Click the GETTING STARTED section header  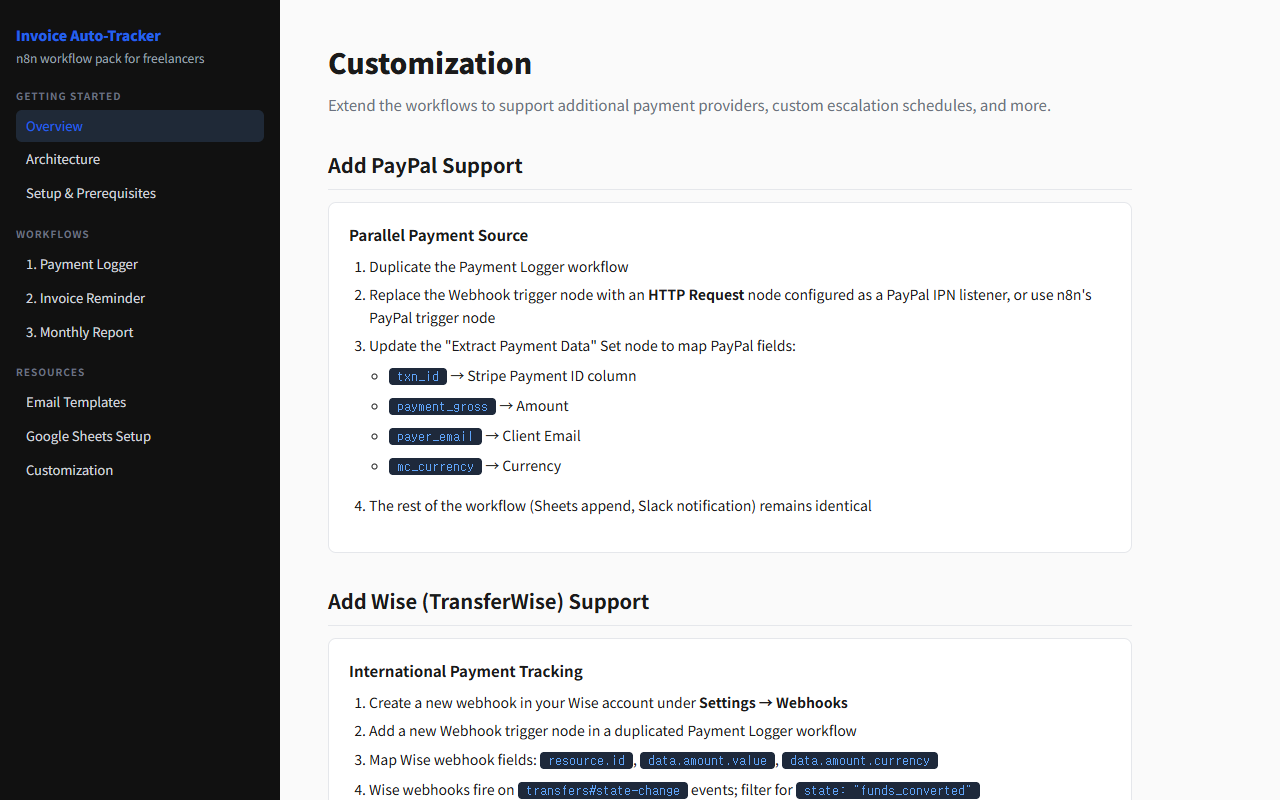click(x=68, y=96)
